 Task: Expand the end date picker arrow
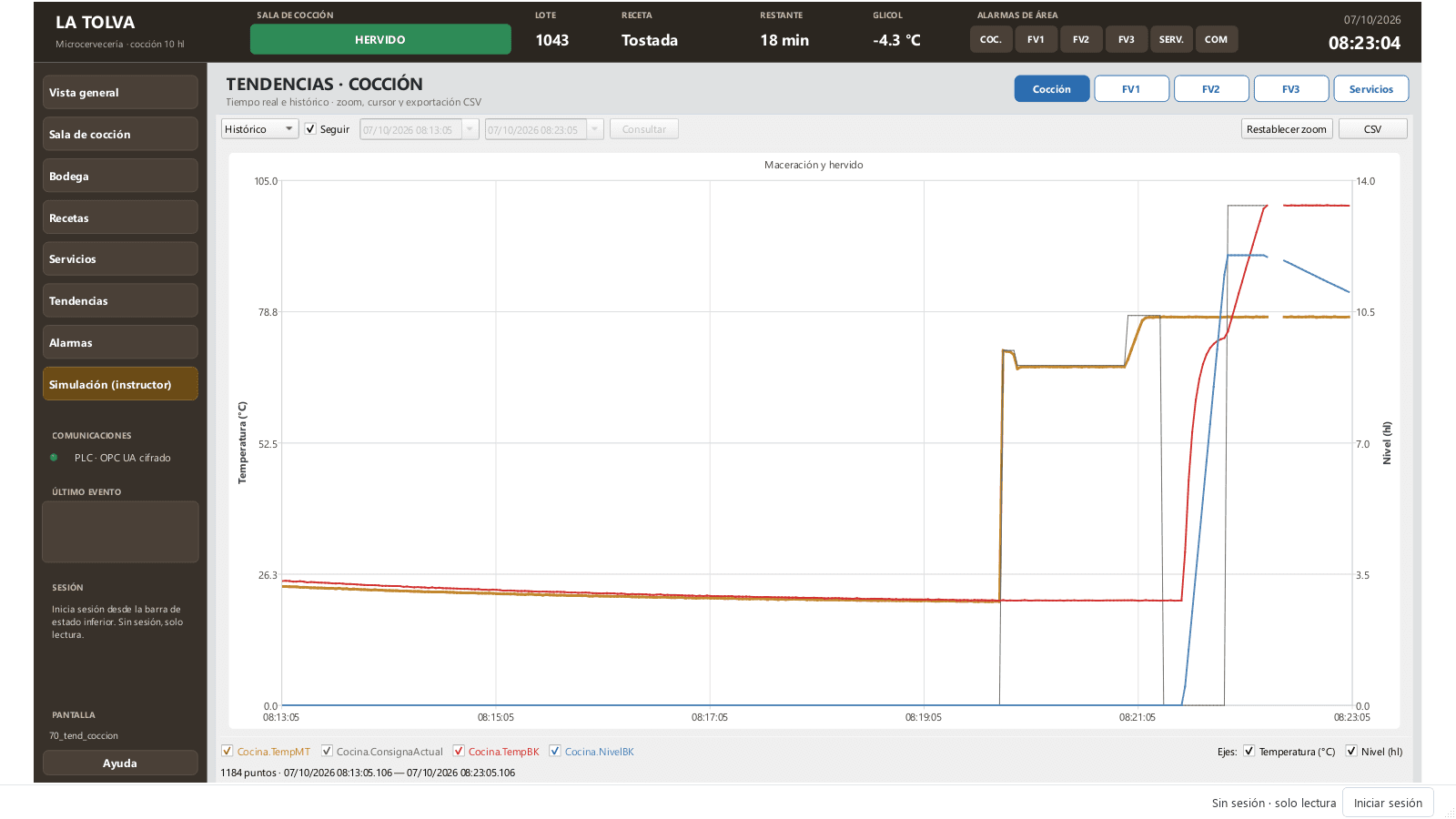pos(595,129)
